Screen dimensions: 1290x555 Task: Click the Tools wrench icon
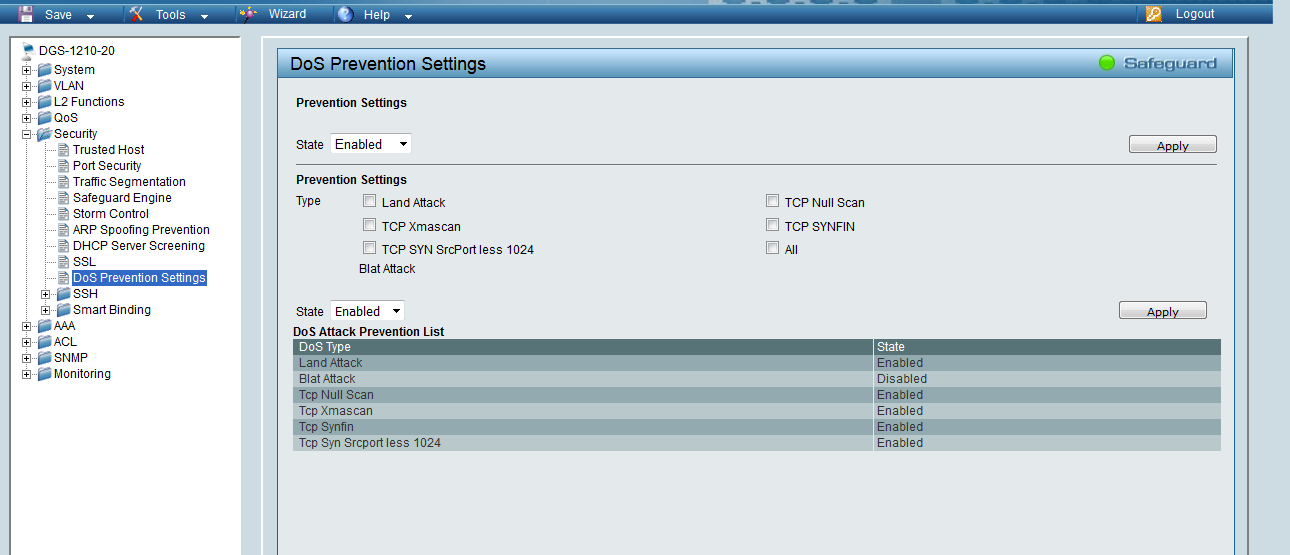pyautogui.click(x=137, y=14)
